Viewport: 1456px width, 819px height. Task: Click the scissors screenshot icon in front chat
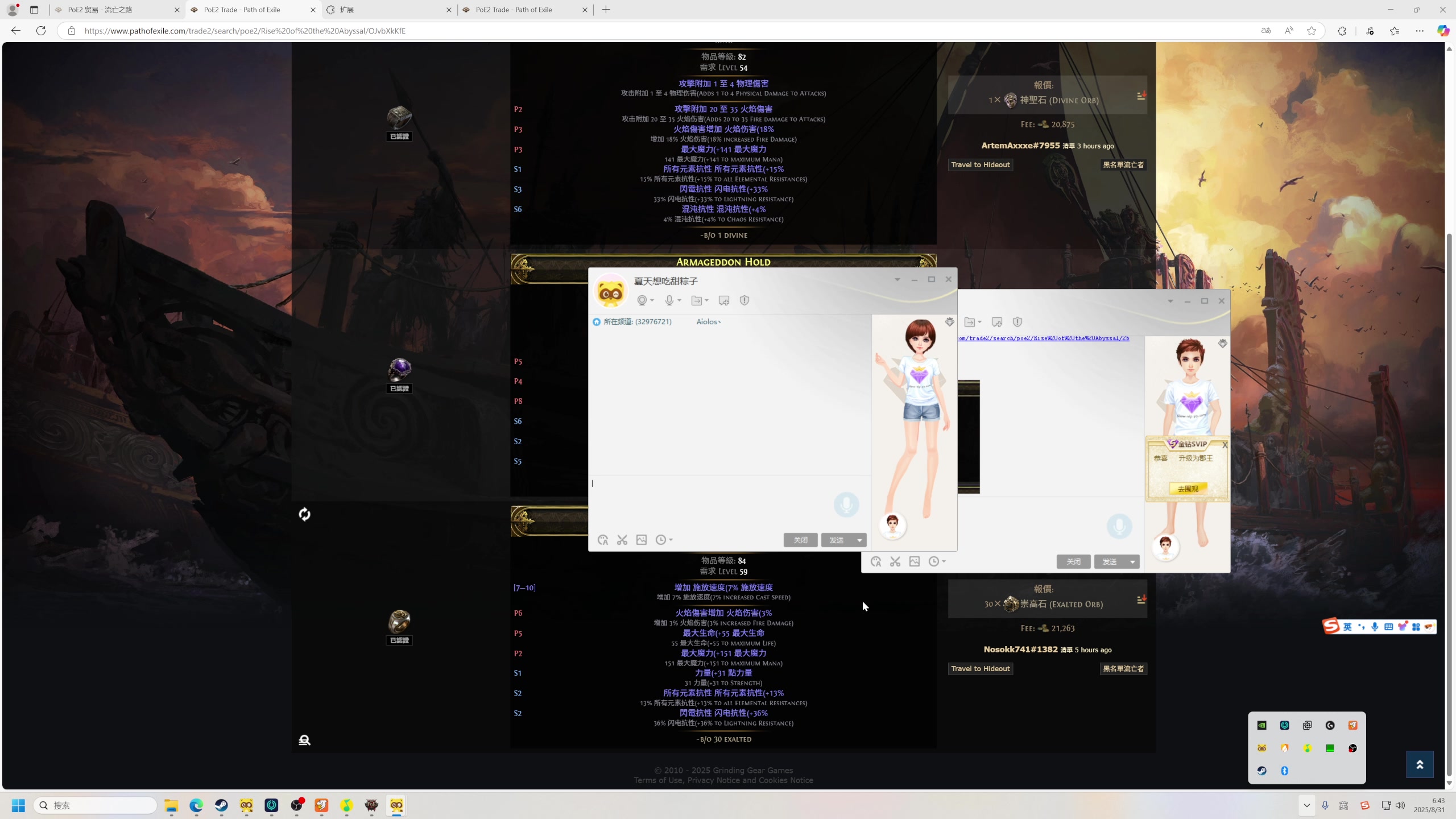coord(622,540)
